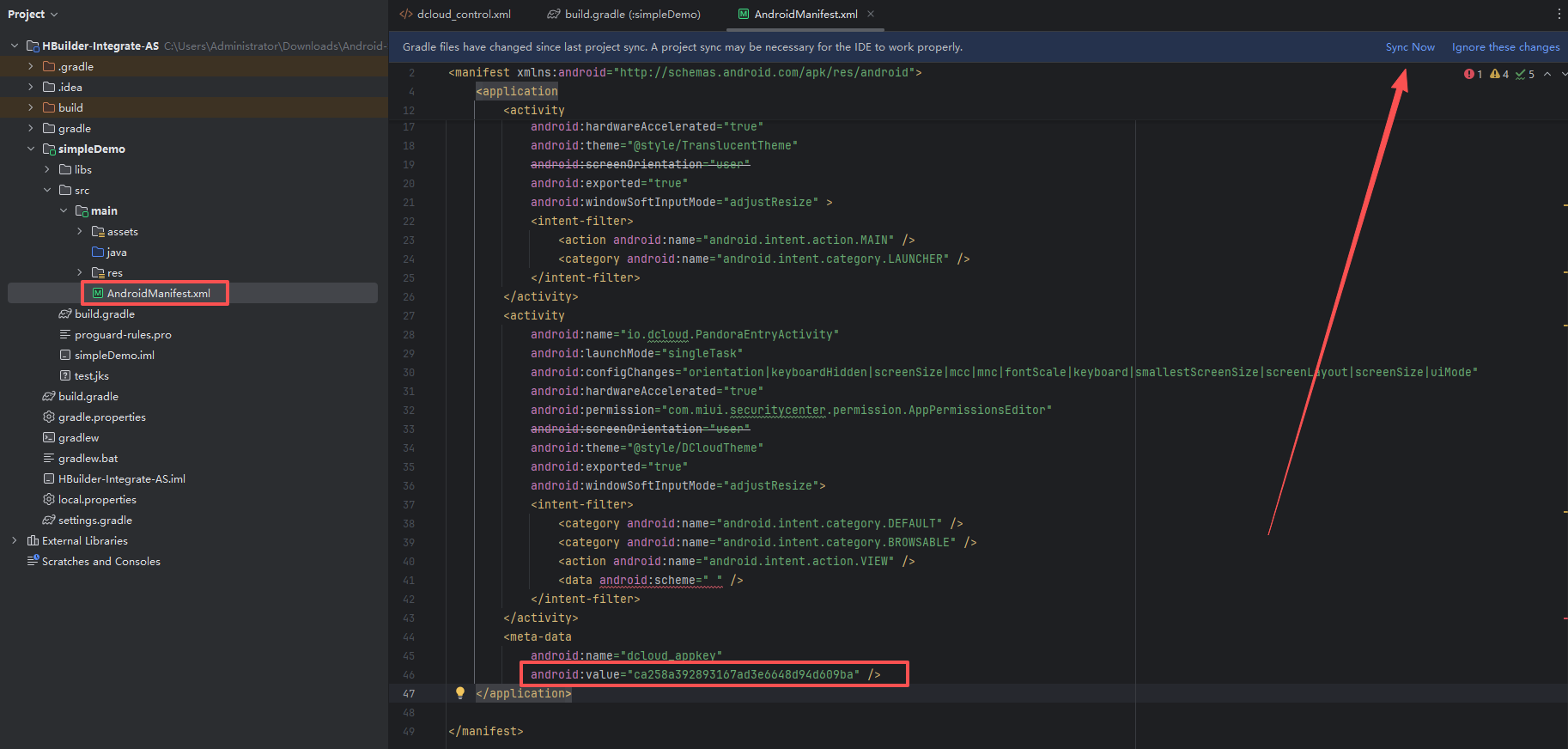The image size is (1568, 749).
Task: Click the Gradle icon of simpleDemo build.gradle
Action: pyautogui.click(x=65, y=314)
